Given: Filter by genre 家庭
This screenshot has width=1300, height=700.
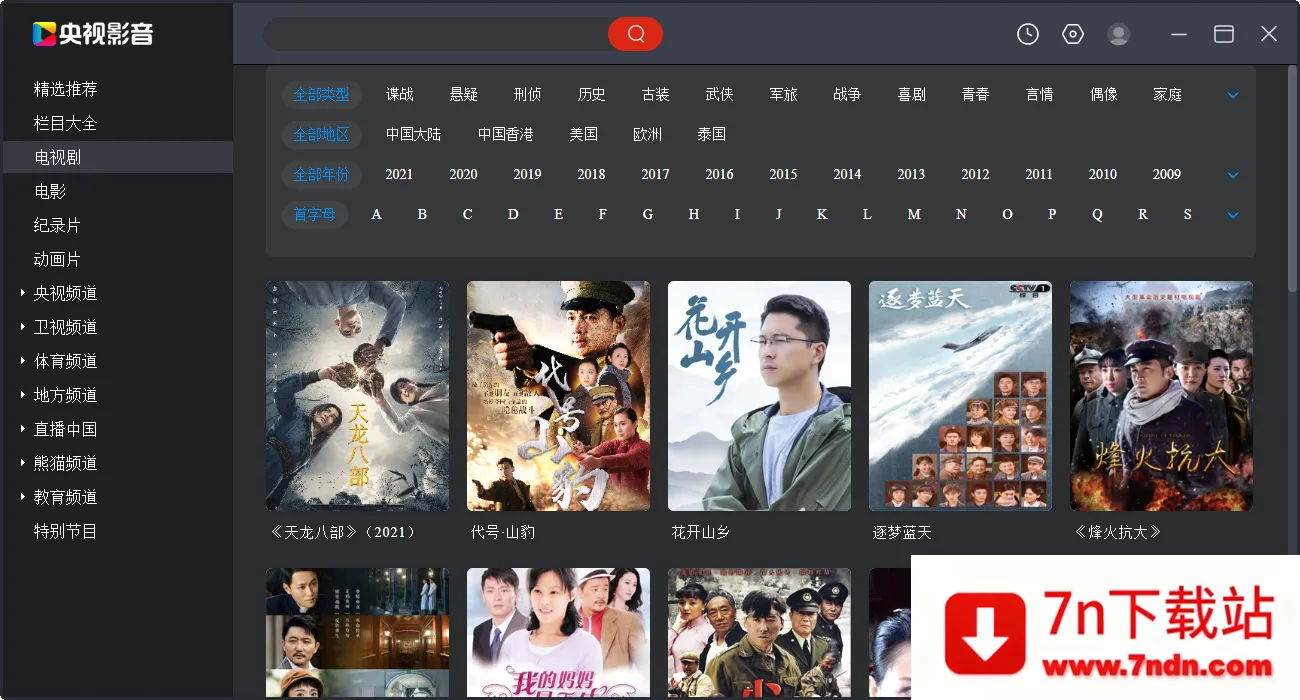Looking at the screenshot, I should click(1168, 94).
